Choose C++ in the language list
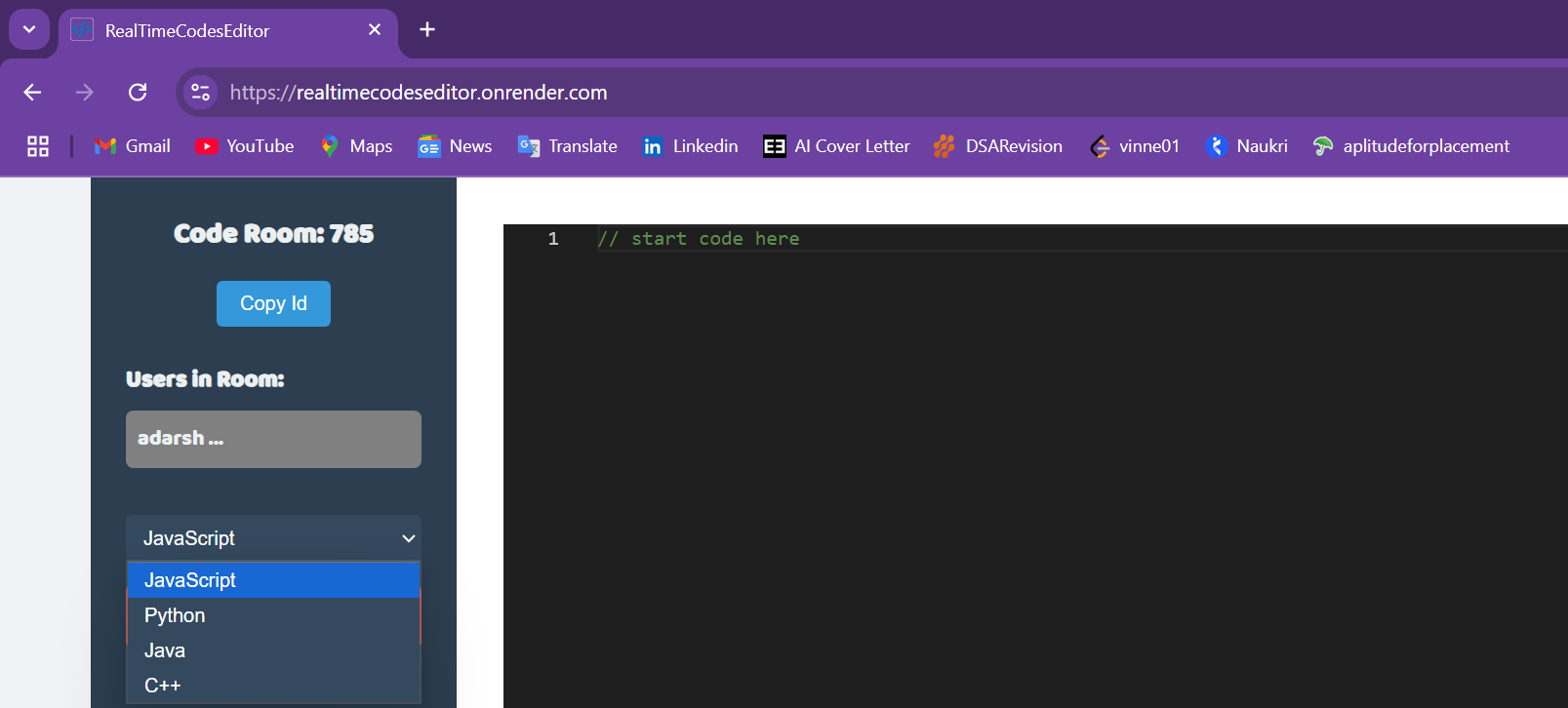This screenshot has width=1568, height=708. [x=273, y=686]
